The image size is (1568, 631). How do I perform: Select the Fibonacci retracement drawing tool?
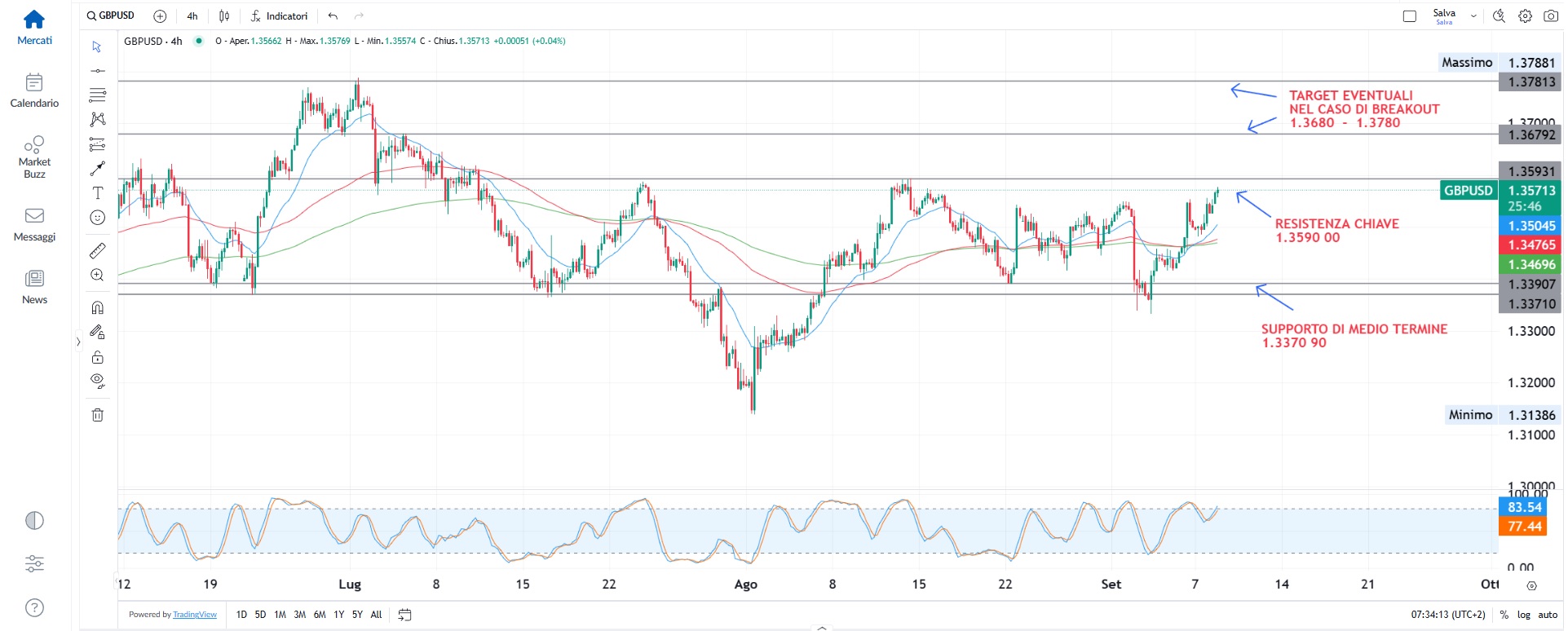click(x=97, y=95)
